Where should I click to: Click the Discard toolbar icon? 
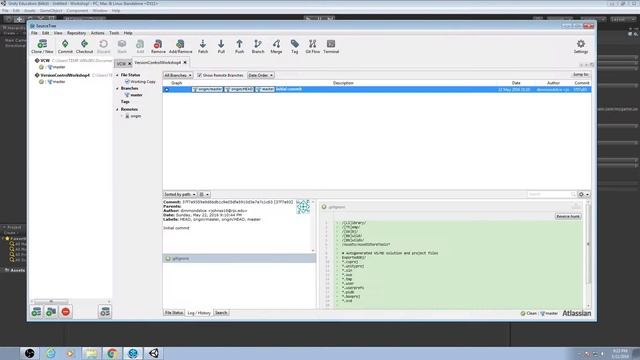pos(104,47)
